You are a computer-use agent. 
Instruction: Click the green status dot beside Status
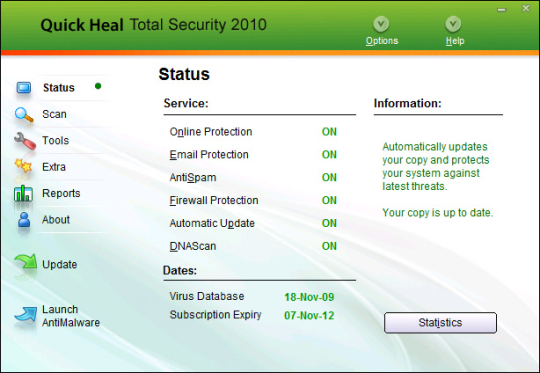98,86
